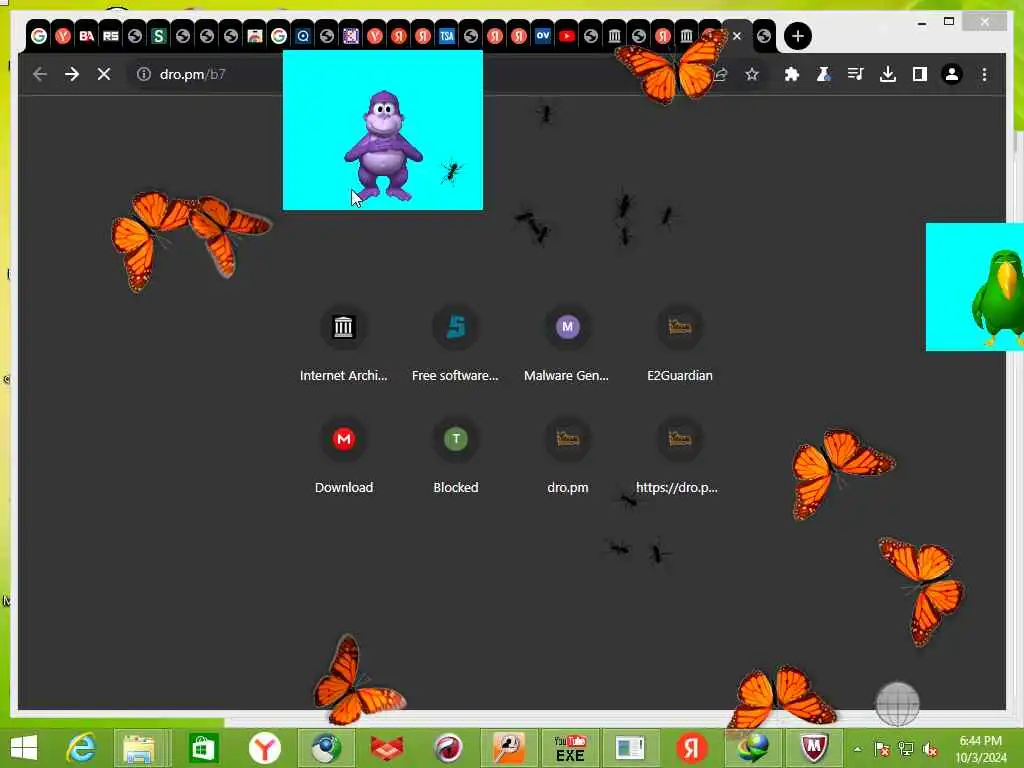Viewport: 1024px width, 768px height.
Task: Switch to the YouTube tab
Action: [x=567, y=36]
